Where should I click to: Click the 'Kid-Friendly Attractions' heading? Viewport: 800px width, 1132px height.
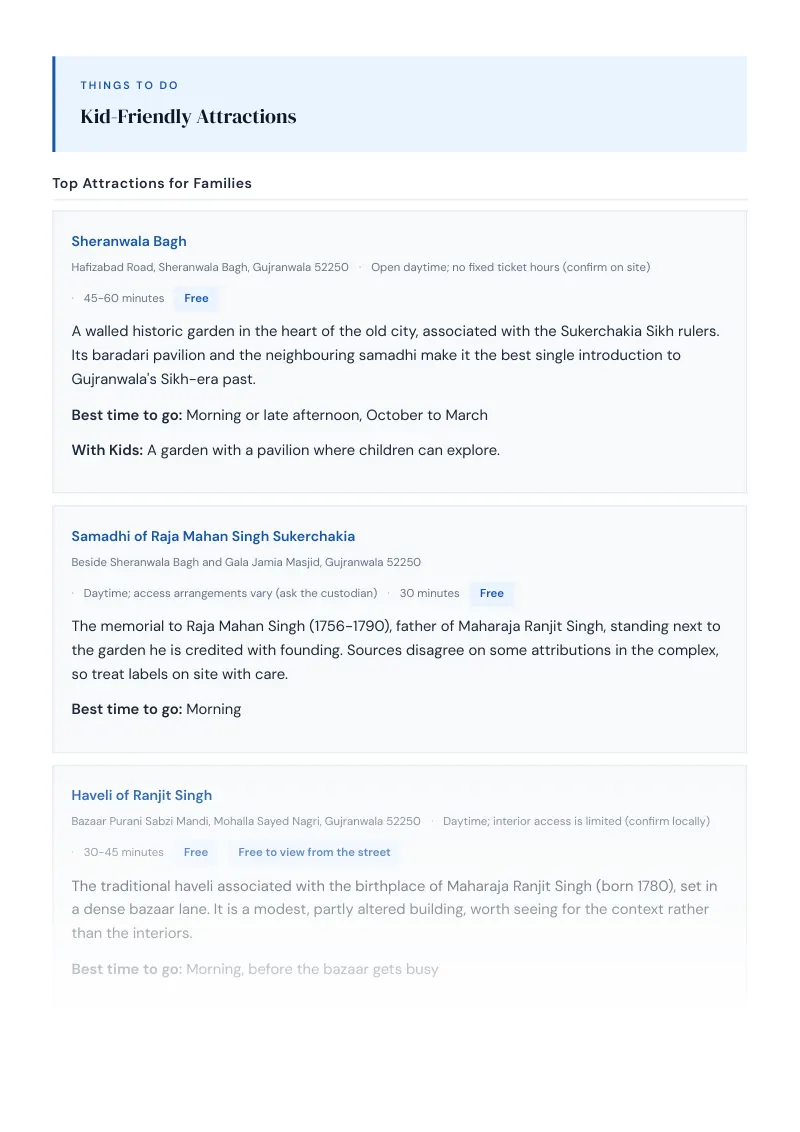(188, 117)
